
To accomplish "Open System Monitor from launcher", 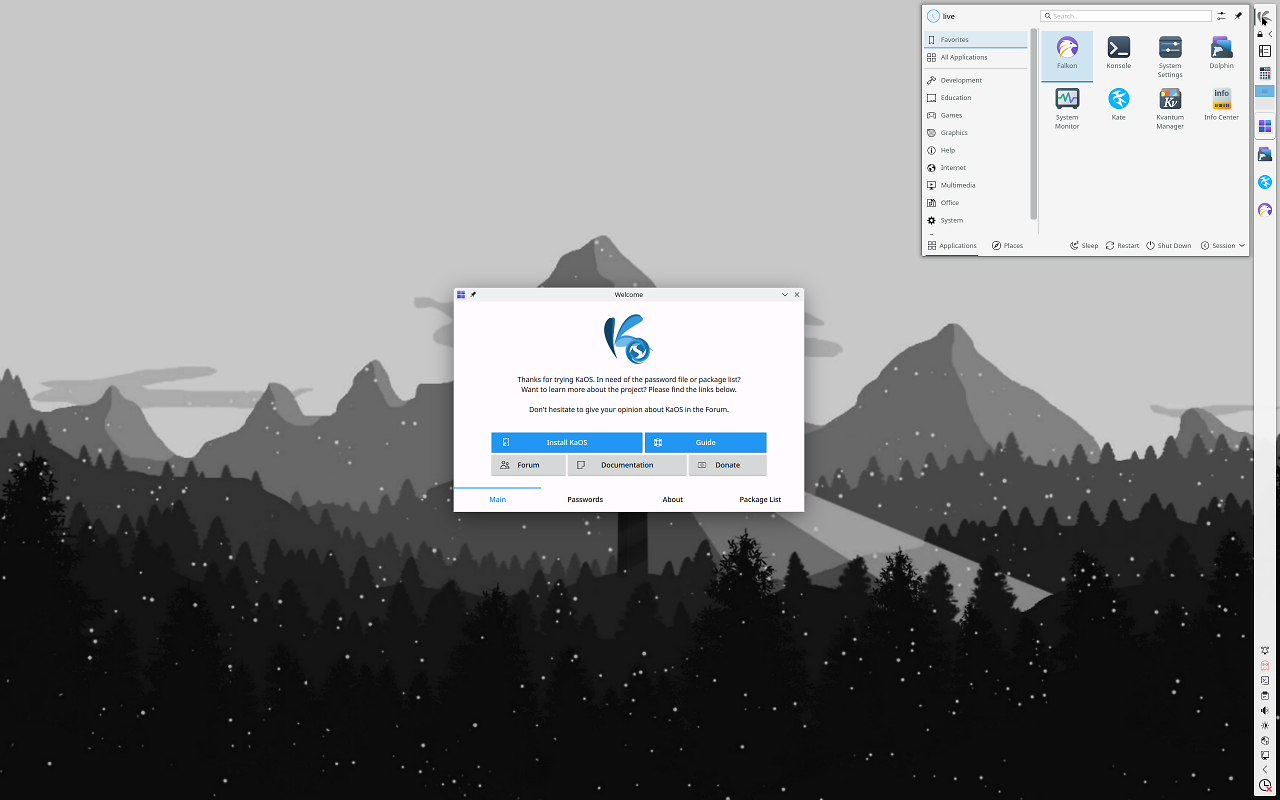I will click(1067, 108).
